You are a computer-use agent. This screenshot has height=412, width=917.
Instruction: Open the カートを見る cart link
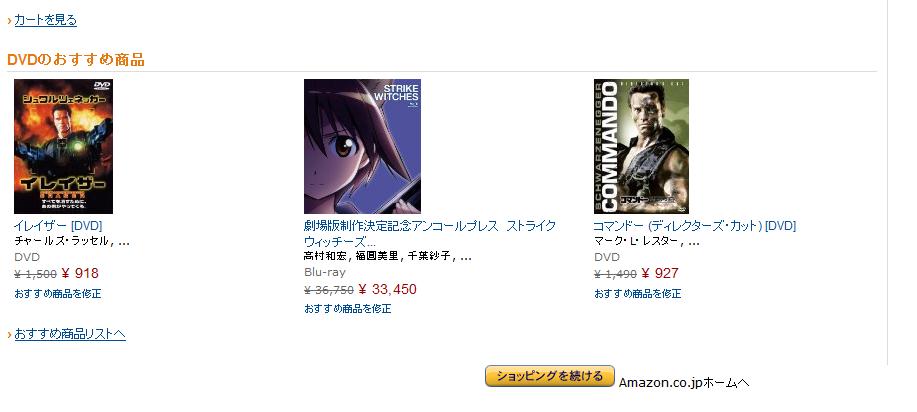46,20
